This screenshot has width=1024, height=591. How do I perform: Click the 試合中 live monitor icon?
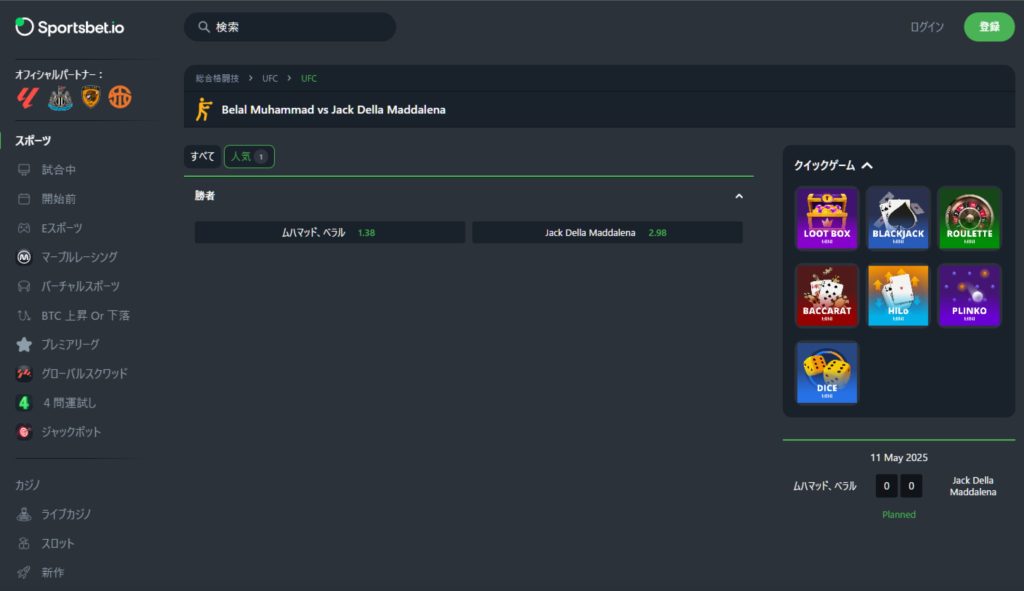click(x=24, y=170)
